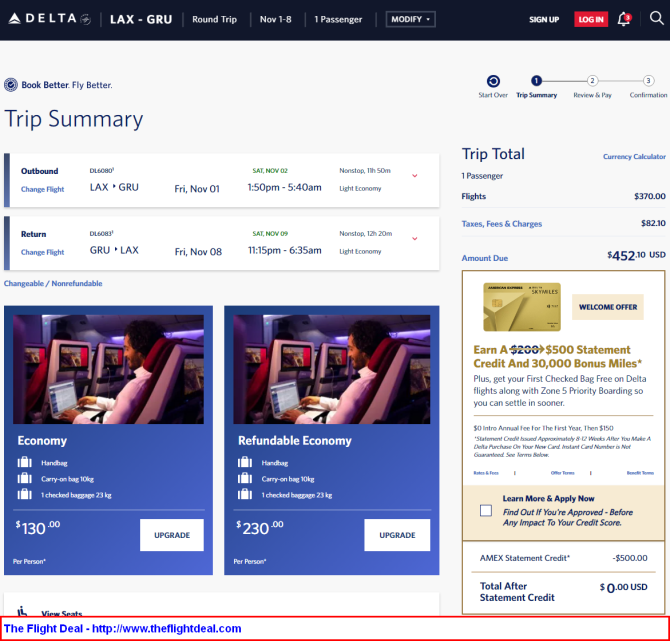The height and width of the screenshot is (641, 670).
Task: Click the LAX - GRU route text
Action: click(x=141, y=19)
